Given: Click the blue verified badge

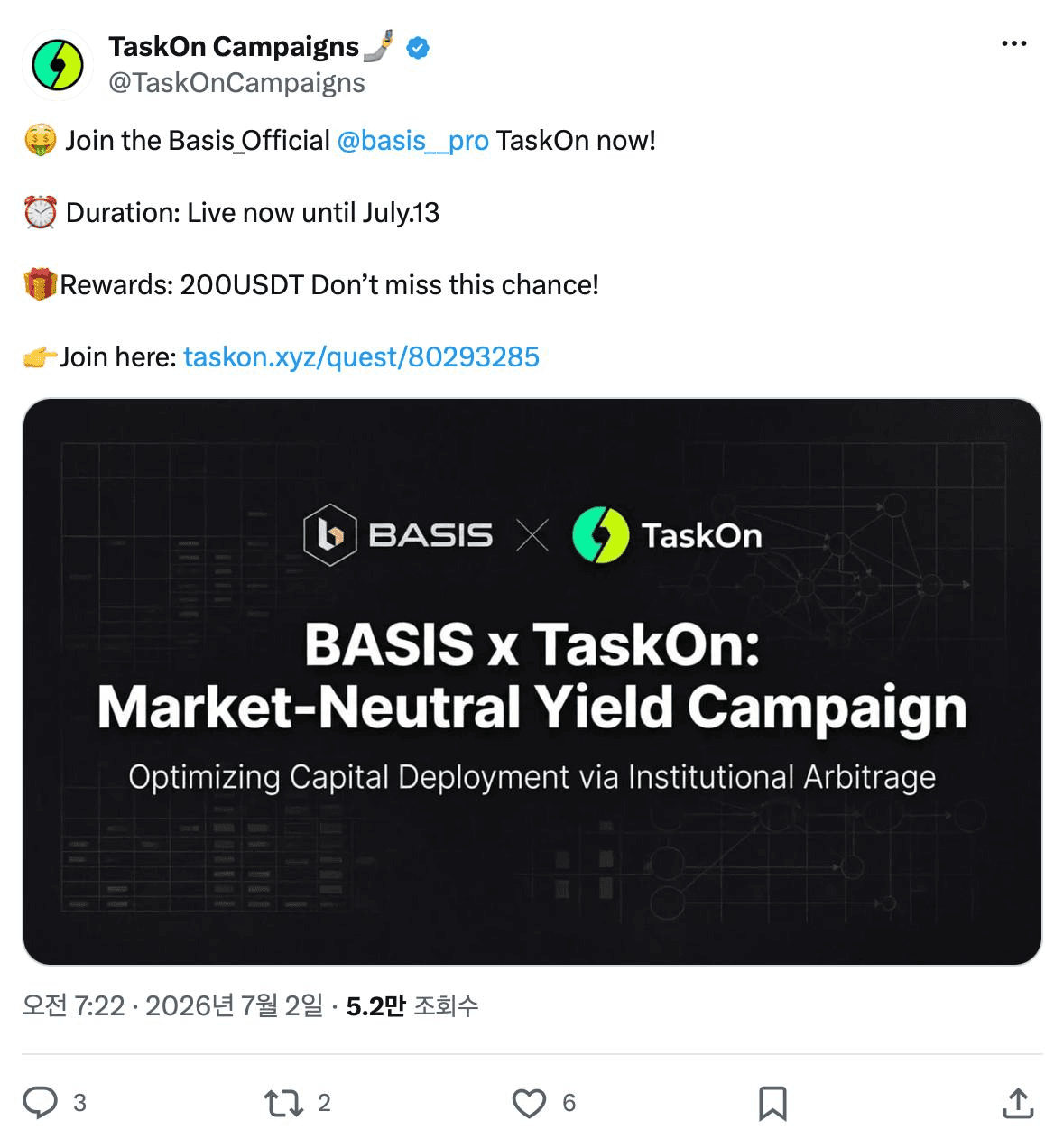Looking at the screenshot, I should (x=418, y=48).
